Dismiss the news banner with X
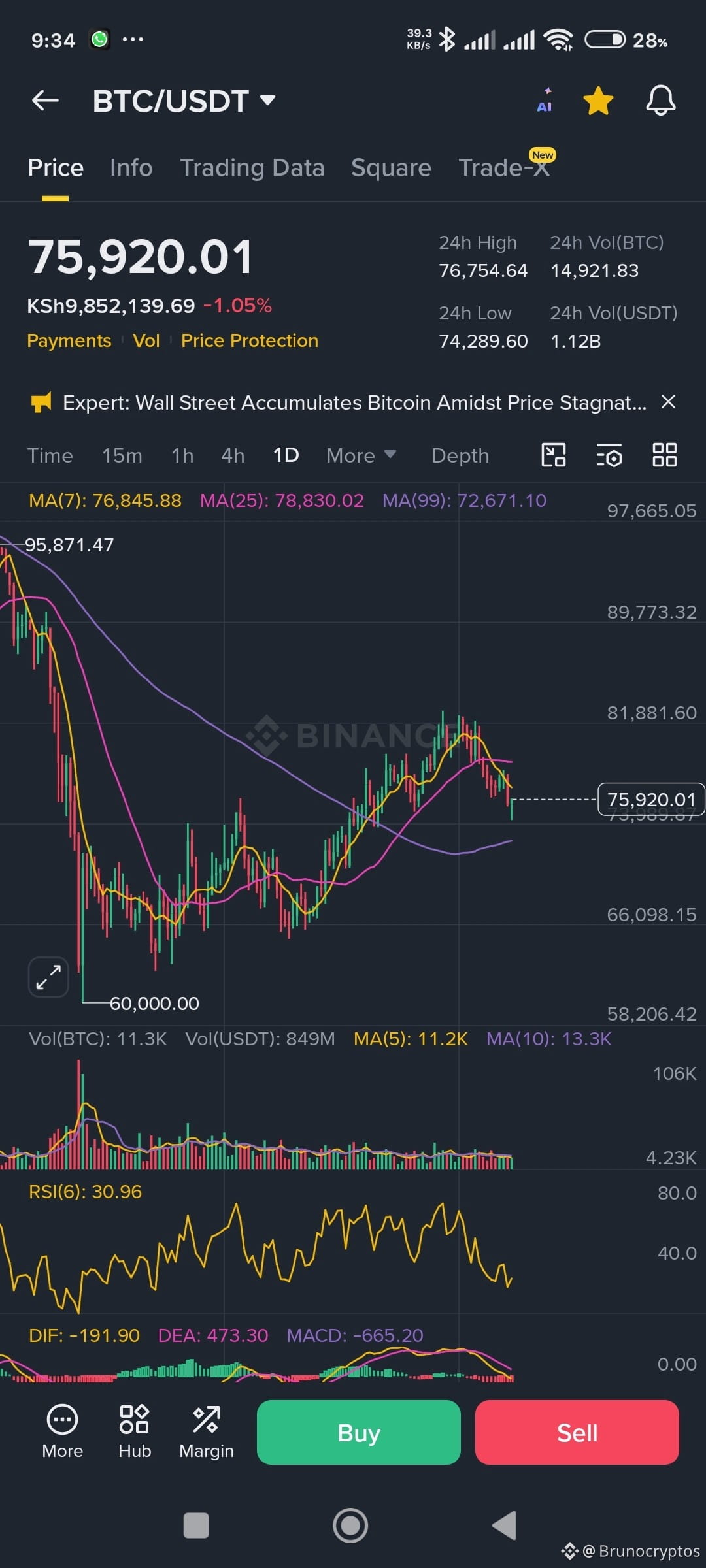 click(x=668, y=402)
